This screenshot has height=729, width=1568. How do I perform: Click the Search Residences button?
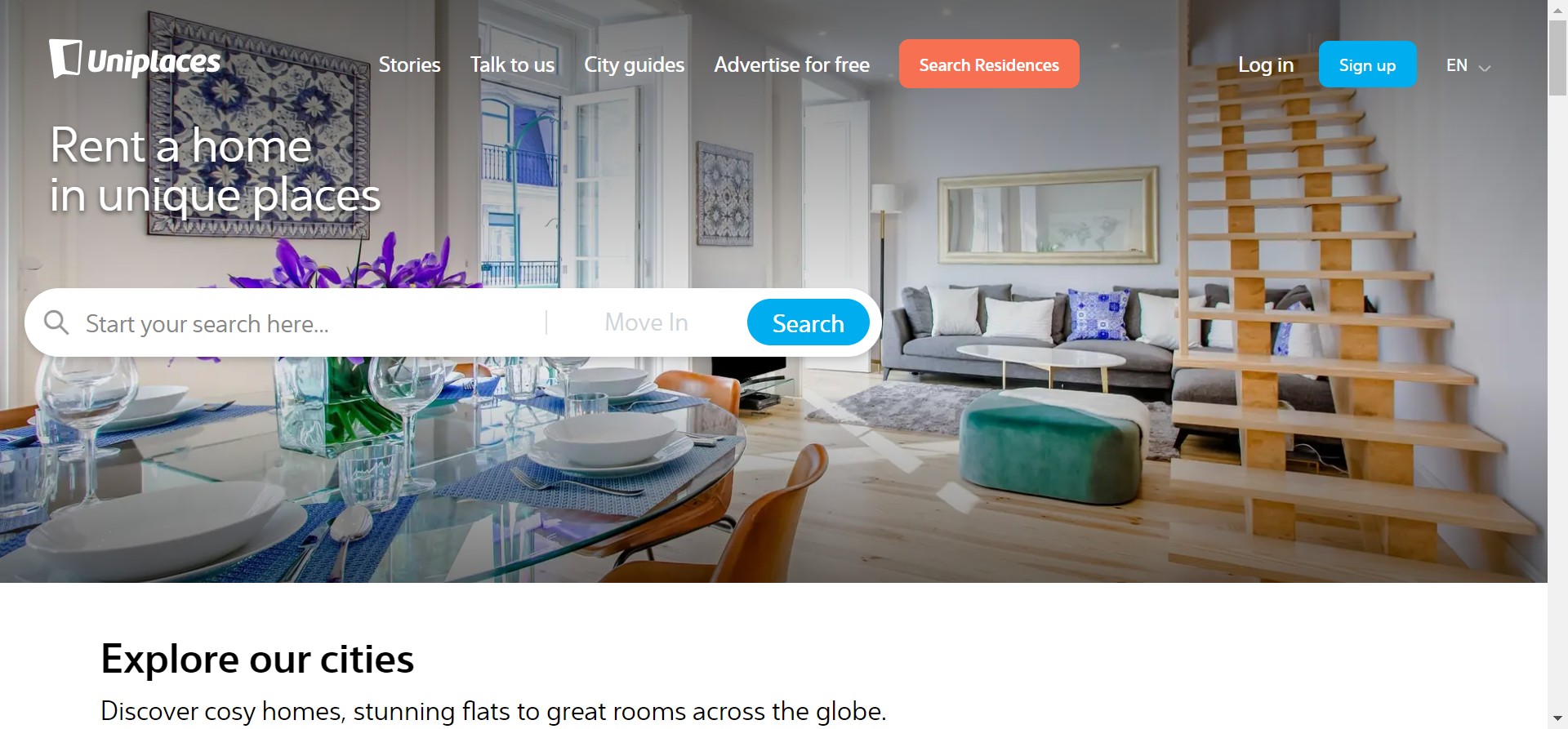tap(989, 64)
